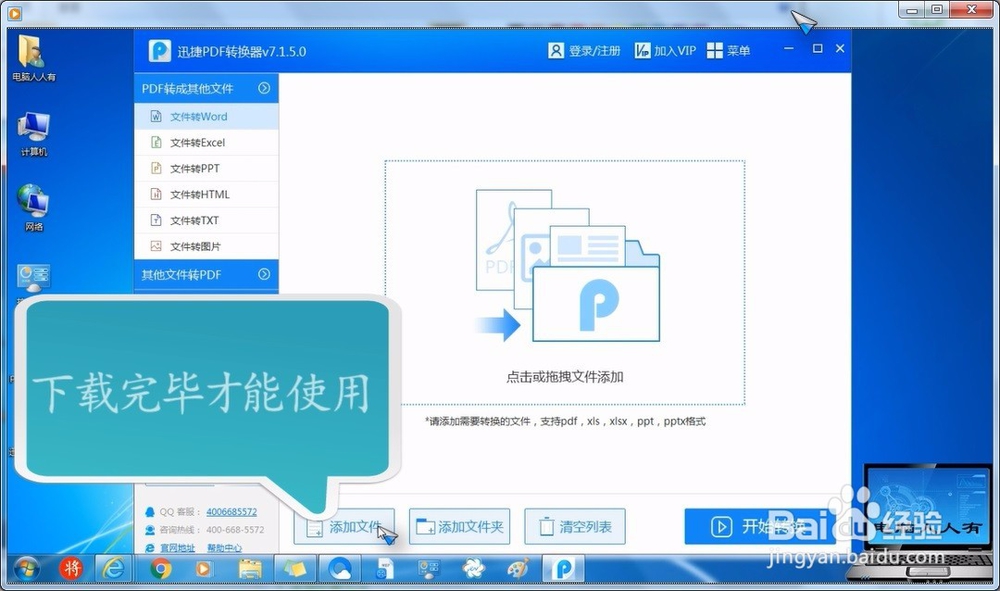Open the file explorer folder on taskbar
This screenshot has width=1000, height=591.
(x=250, y=568)
